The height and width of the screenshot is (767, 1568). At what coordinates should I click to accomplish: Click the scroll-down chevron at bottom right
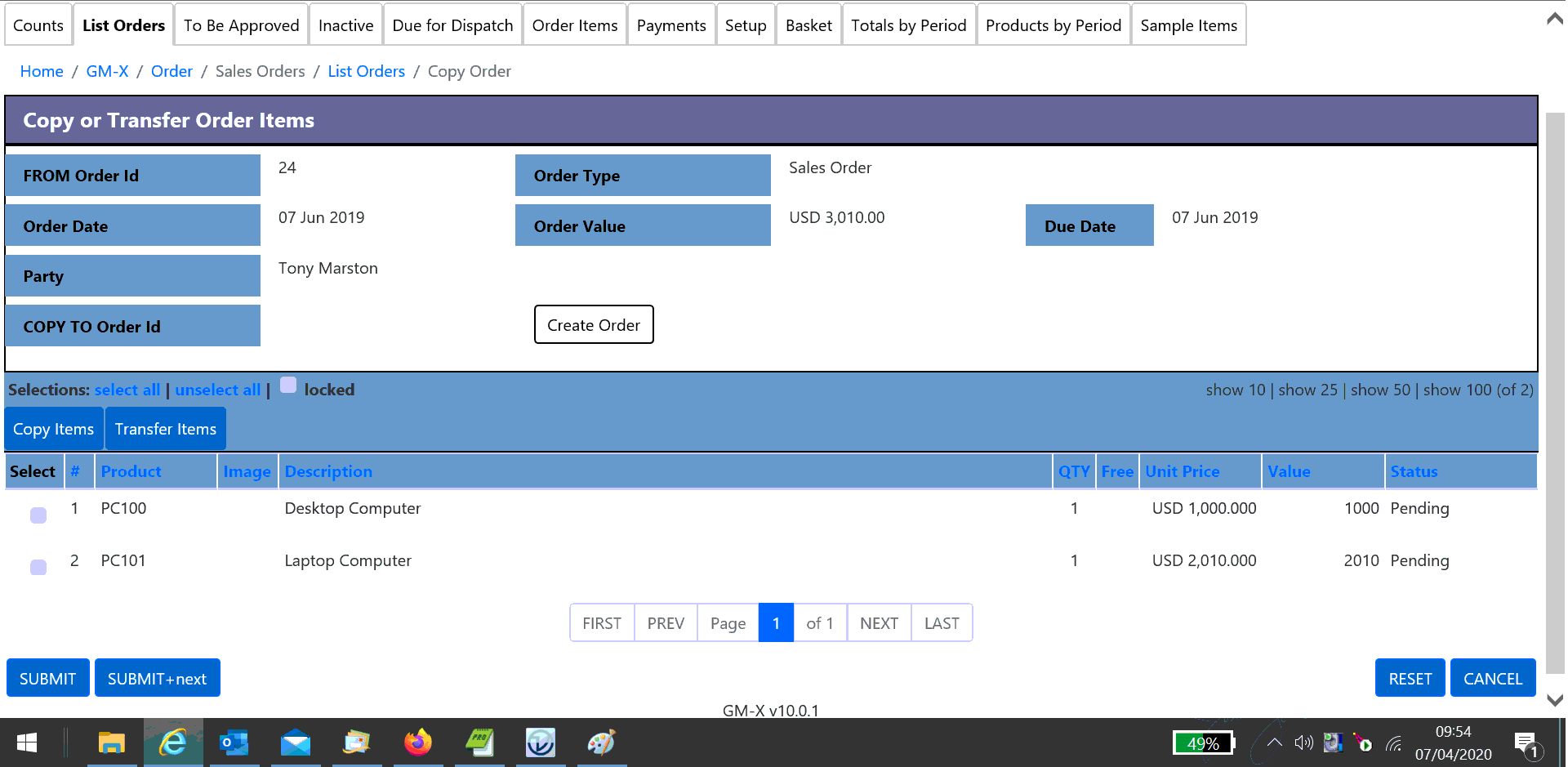pos(1555,700)
